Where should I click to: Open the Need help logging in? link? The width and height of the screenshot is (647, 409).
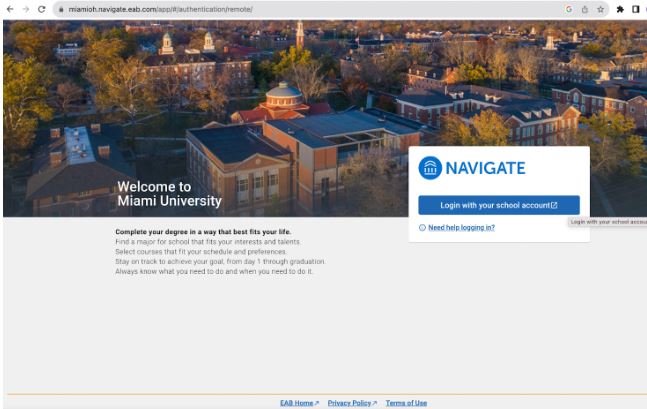(x=461, y=227)
